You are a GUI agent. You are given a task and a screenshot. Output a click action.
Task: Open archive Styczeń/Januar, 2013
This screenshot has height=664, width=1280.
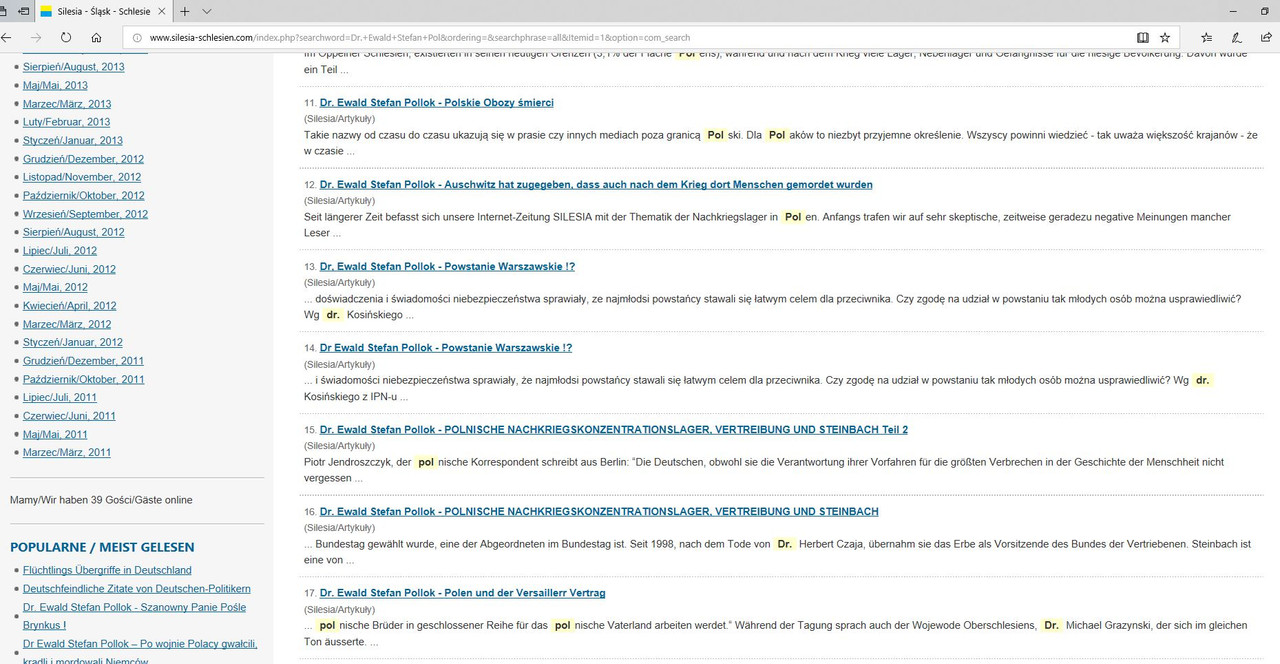73,141
